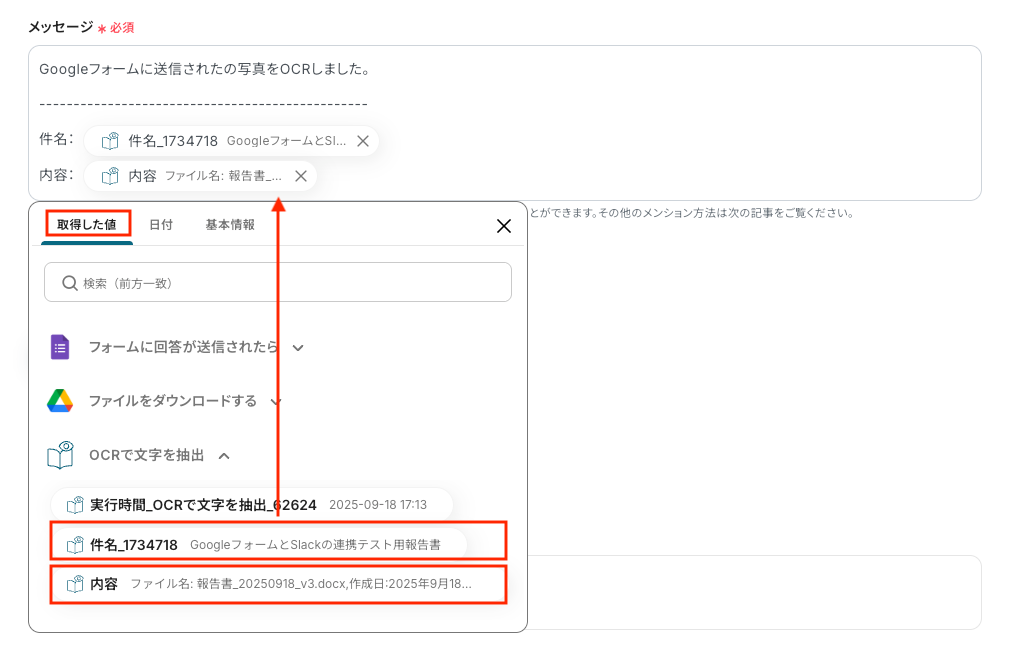This screenshot has height=660, width=1015.
Task: Click OCR icon in 内容 message chip
Action: [110, 176]
